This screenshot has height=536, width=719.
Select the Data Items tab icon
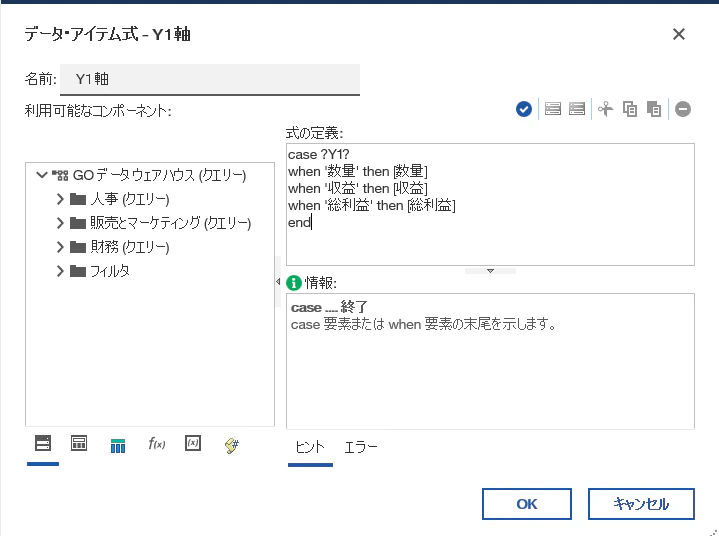point(79,443)
